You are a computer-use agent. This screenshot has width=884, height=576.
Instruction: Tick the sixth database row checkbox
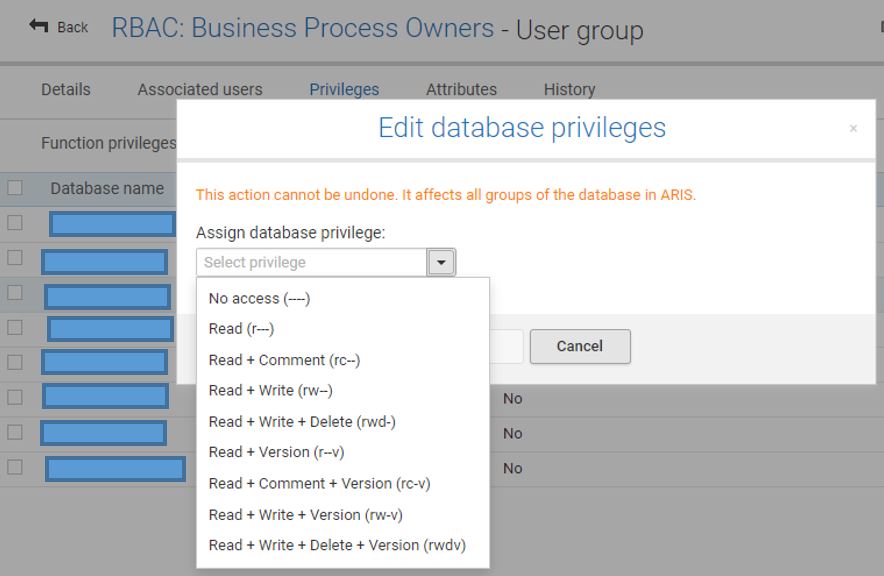coord(15,397)
